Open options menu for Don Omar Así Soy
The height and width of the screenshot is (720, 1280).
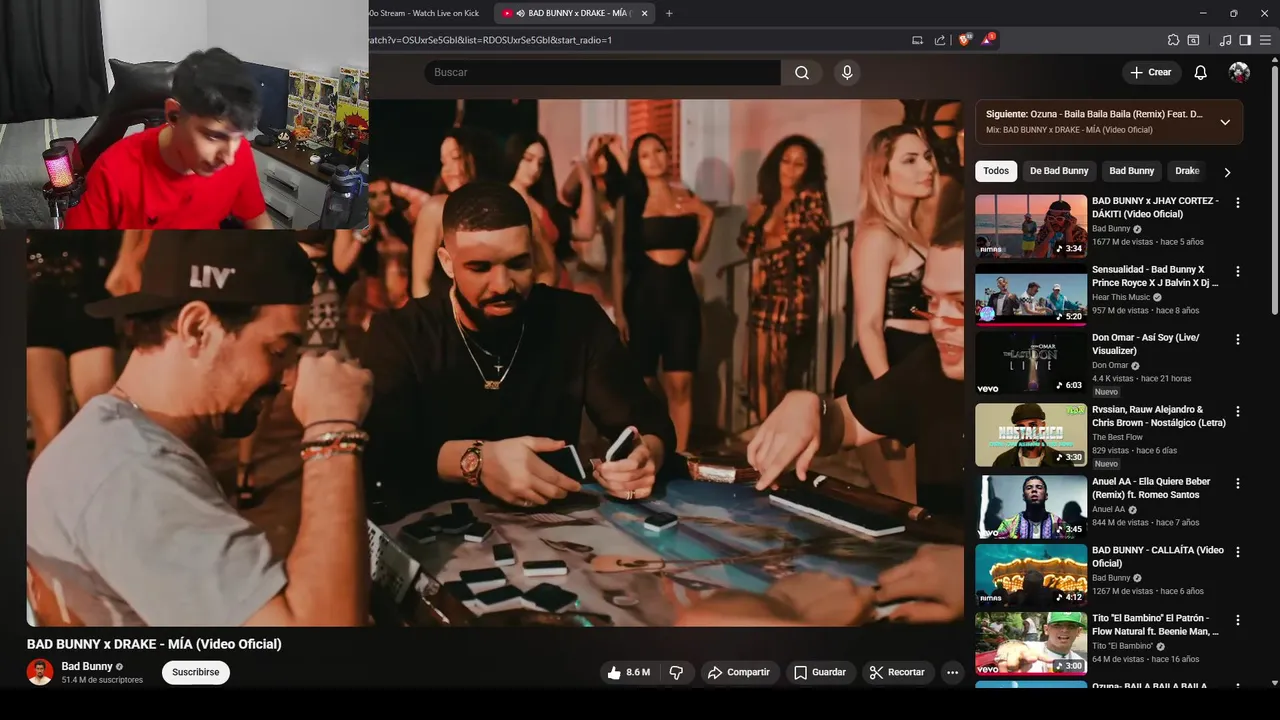(1238, 339)
